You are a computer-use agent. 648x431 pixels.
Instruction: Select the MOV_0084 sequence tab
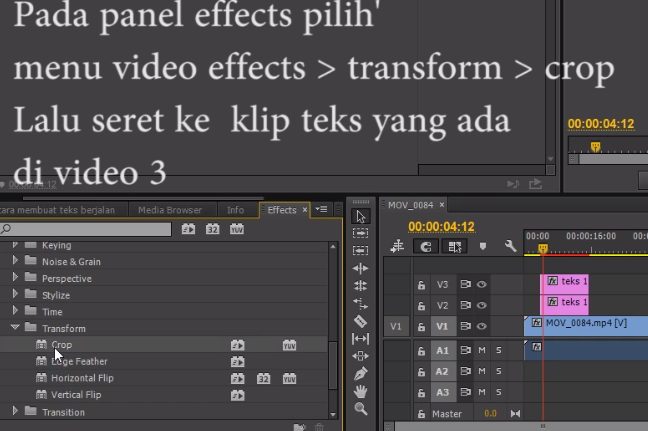pyautogui.click(x=410, y=205)
